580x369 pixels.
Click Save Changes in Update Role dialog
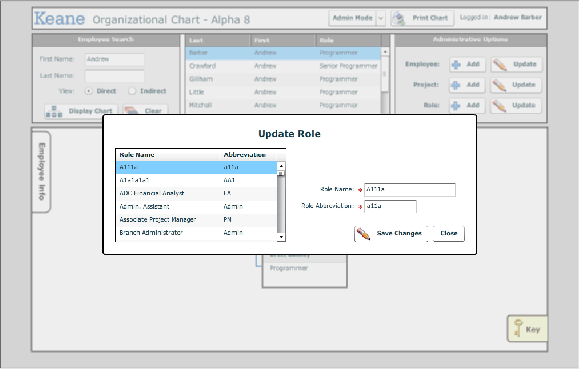tap(390, 233)
